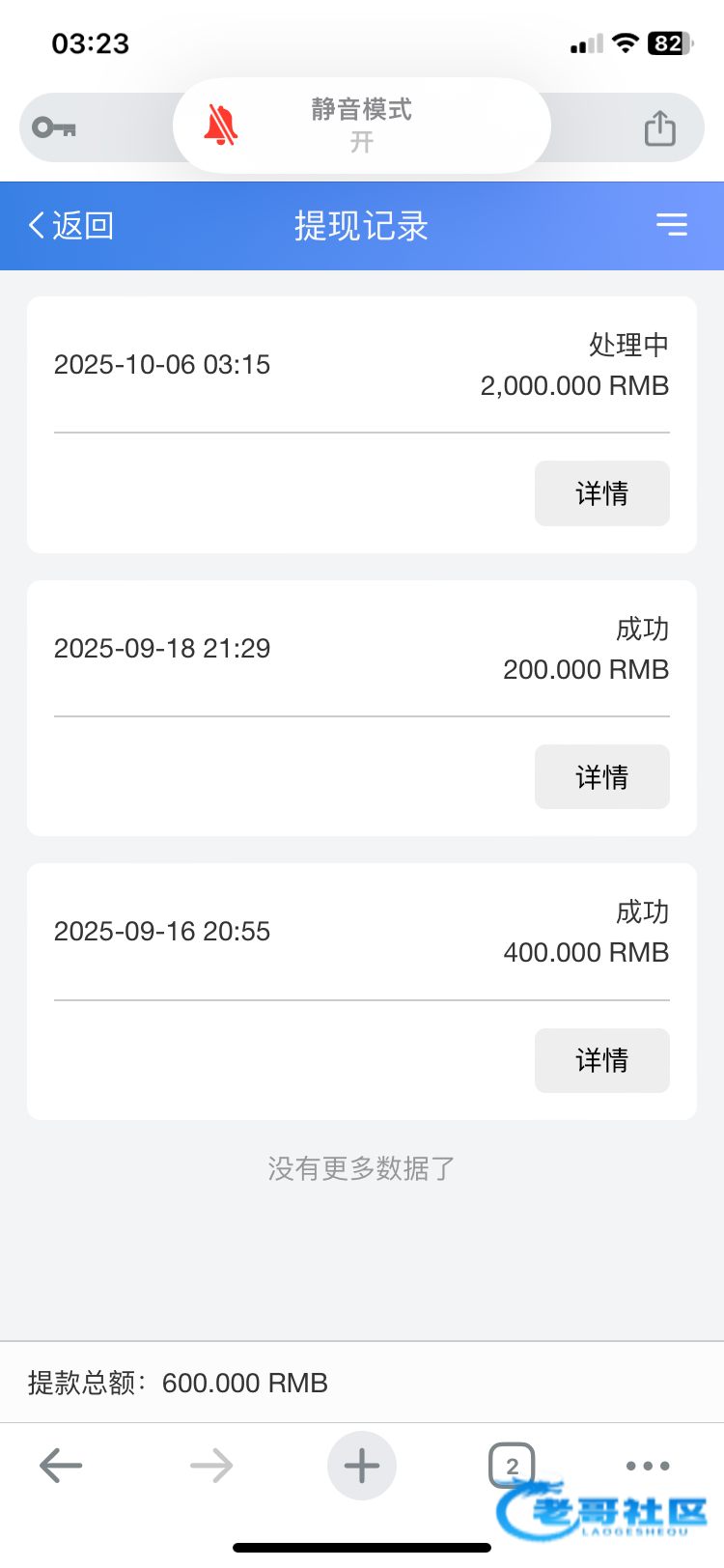Open a new tab with plus button
The image size is (724, 1568).
tap(362, 1466)
